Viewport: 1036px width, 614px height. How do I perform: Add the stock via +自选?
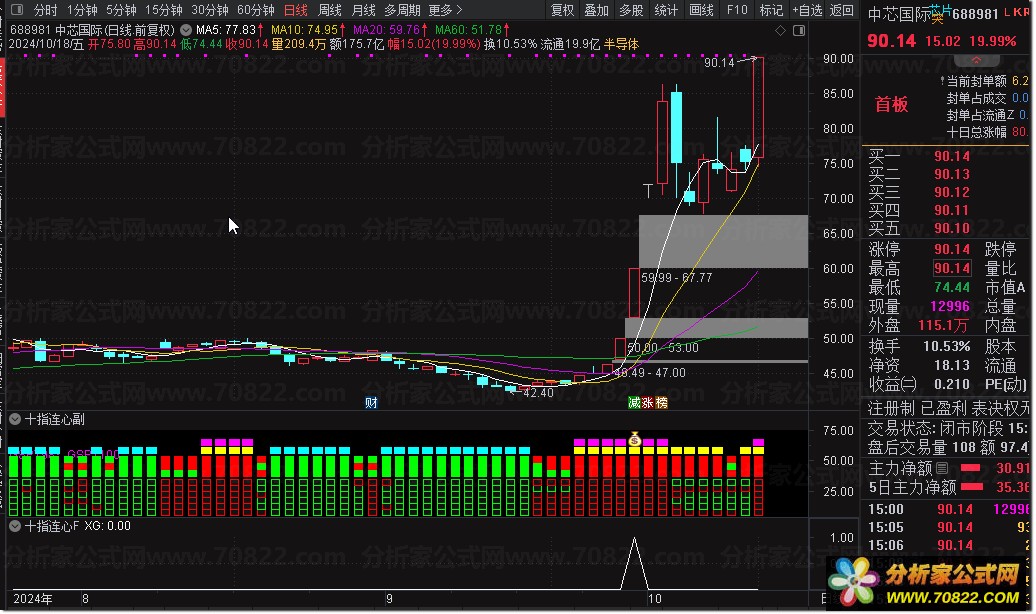pyautogui.click(x=807, y=10)
